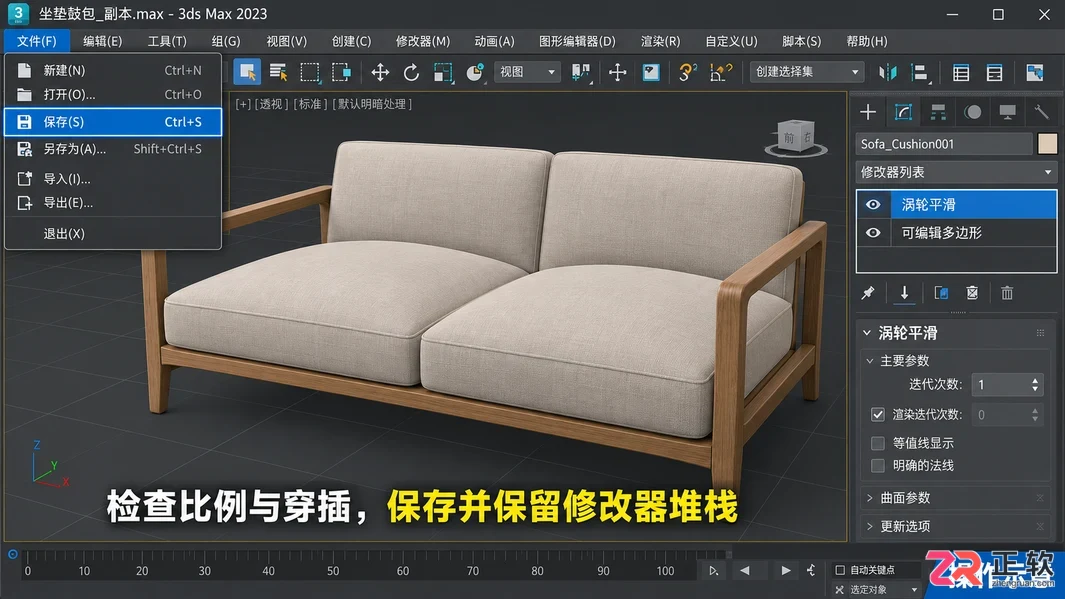Hide the 可编辑多边形 entry with eye icon

[x=873, y=233]
